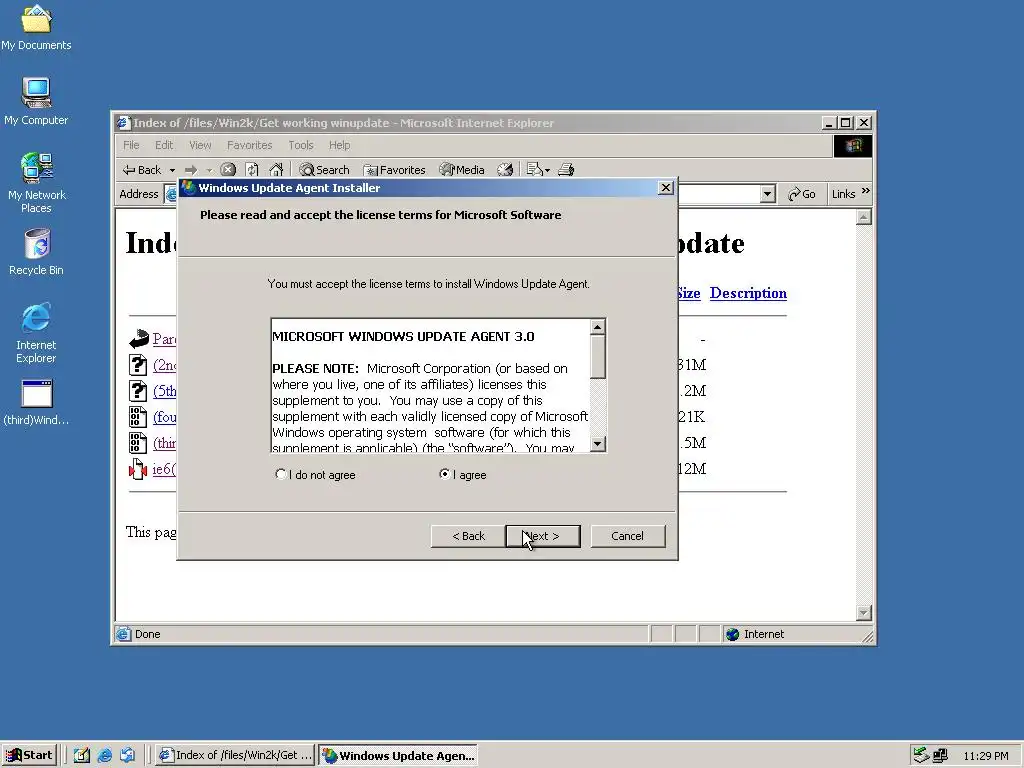Click the Size column link
This screenshot has height=768, width=1024.
point(688,293)
